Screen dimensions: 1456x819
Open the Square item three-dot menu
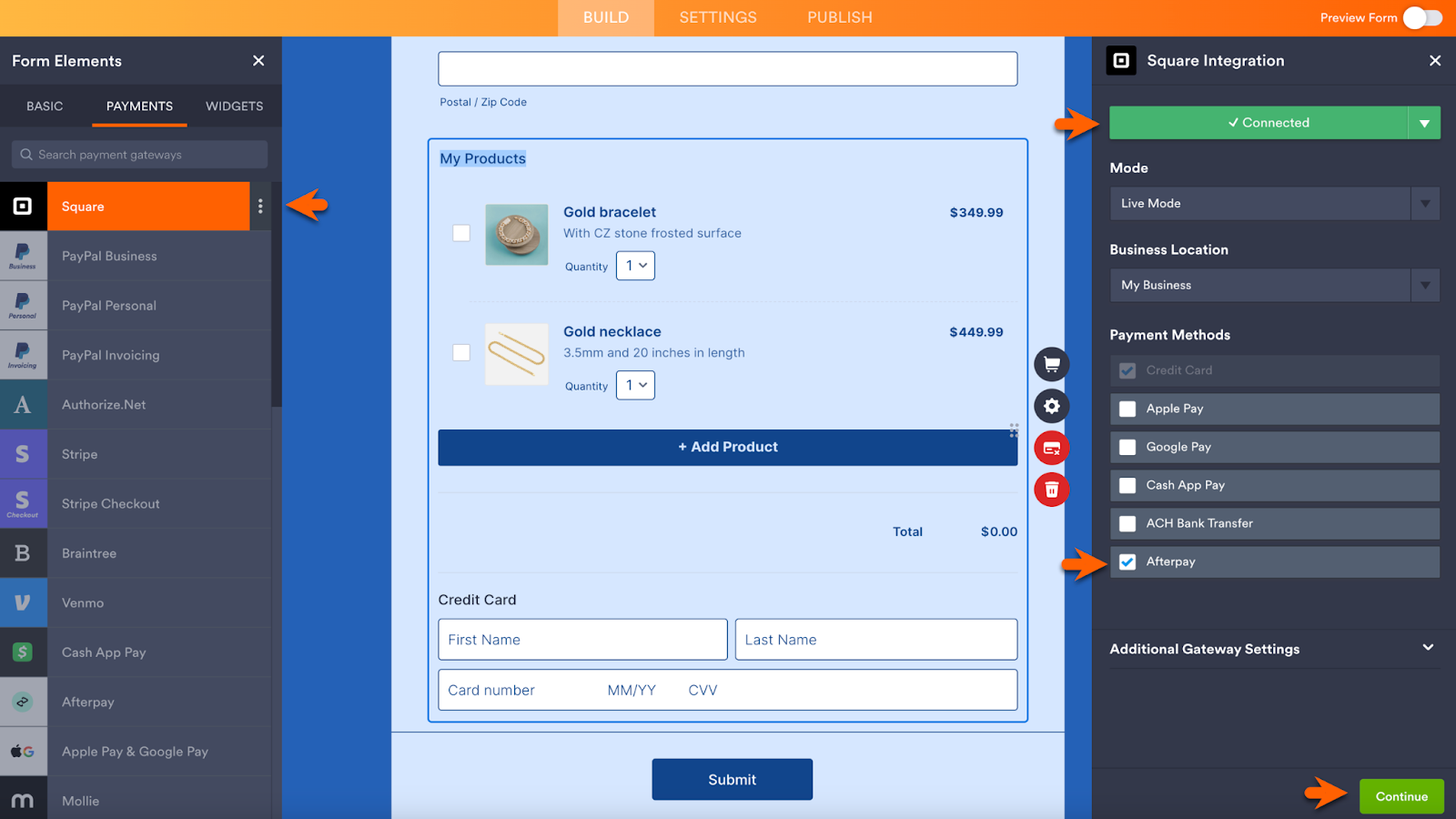260,207
